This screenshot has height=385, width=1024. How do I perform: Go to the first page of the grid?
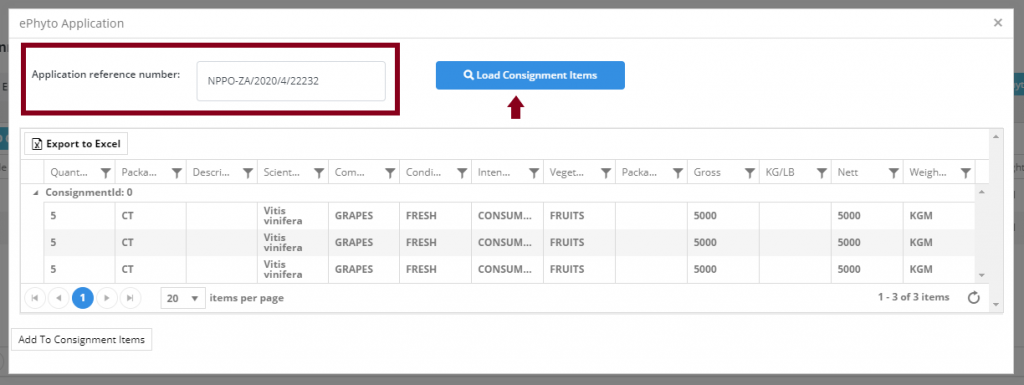35,298
